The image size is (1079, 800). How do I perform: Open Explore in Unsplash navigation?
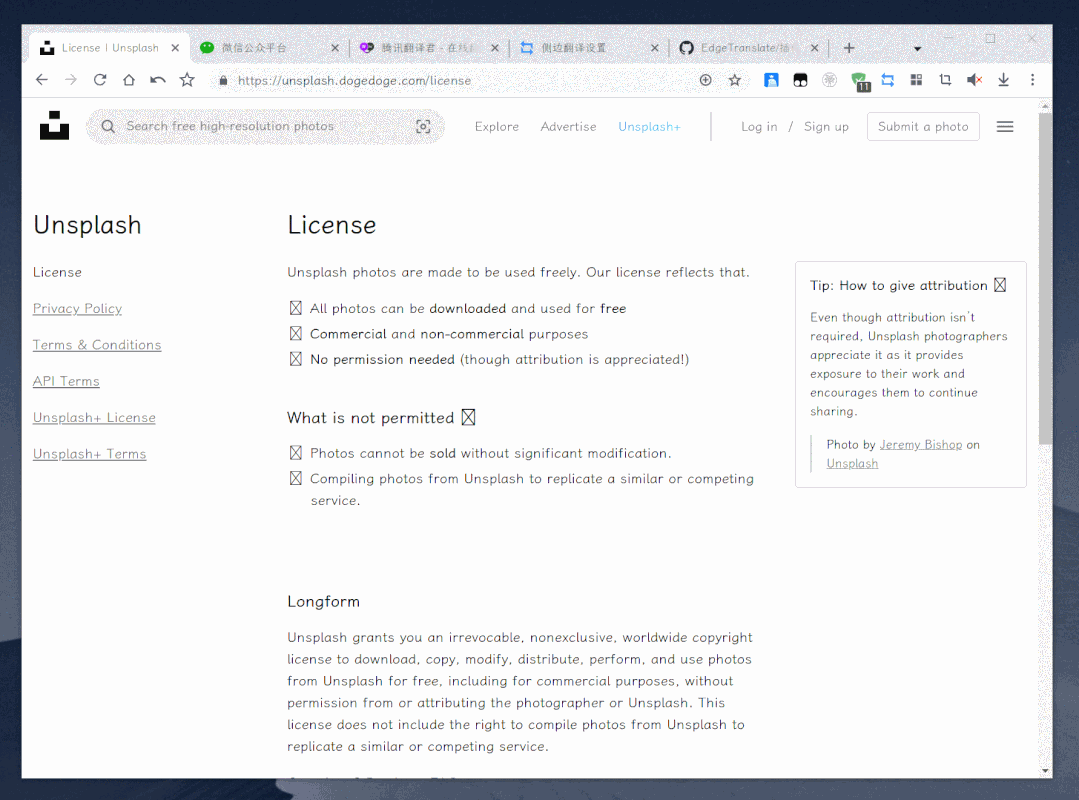point(496,127)
